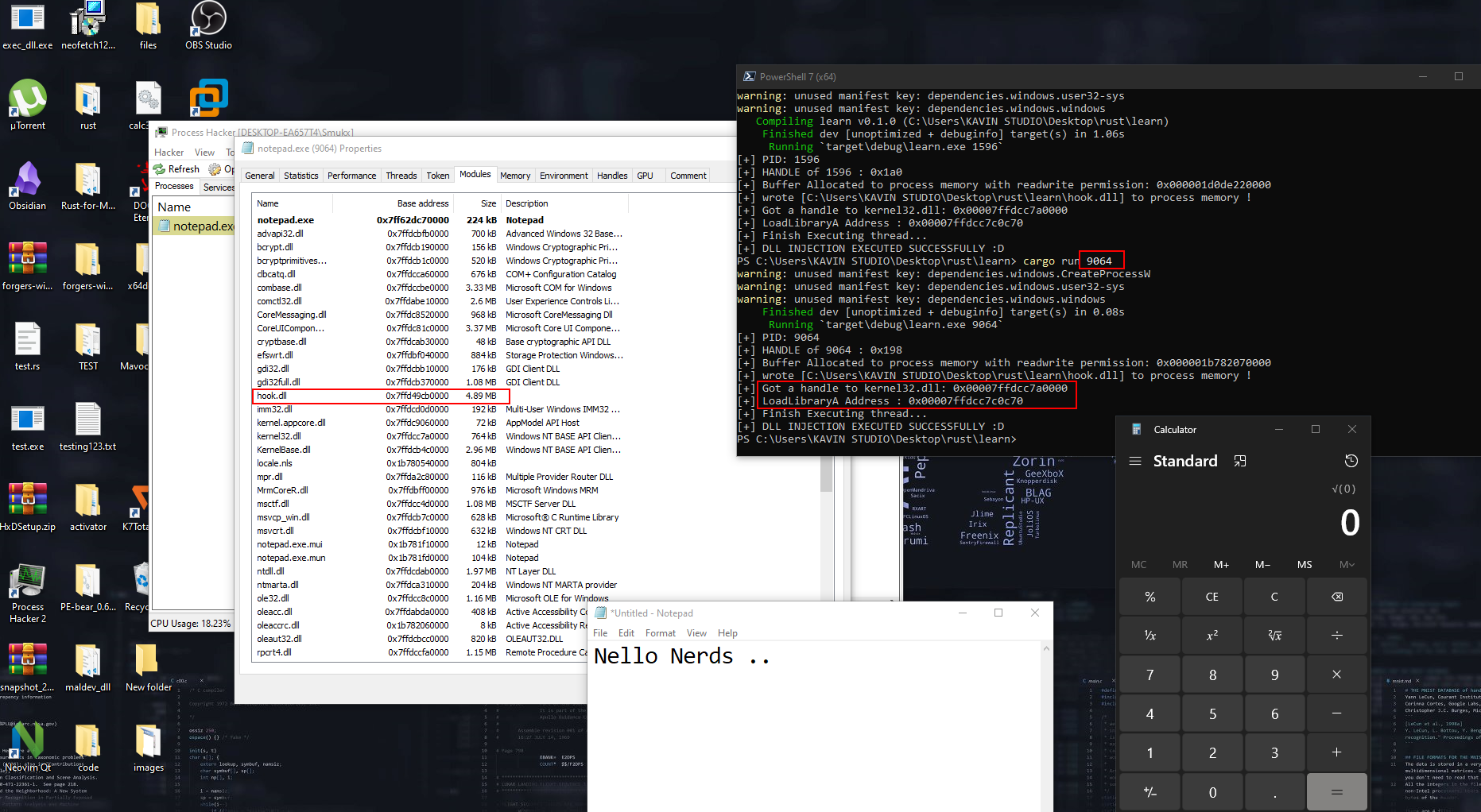The image size is (1481, 812).
Task: Open the exec_dll.exe desktop icon
Action: [x=28, y=25]
